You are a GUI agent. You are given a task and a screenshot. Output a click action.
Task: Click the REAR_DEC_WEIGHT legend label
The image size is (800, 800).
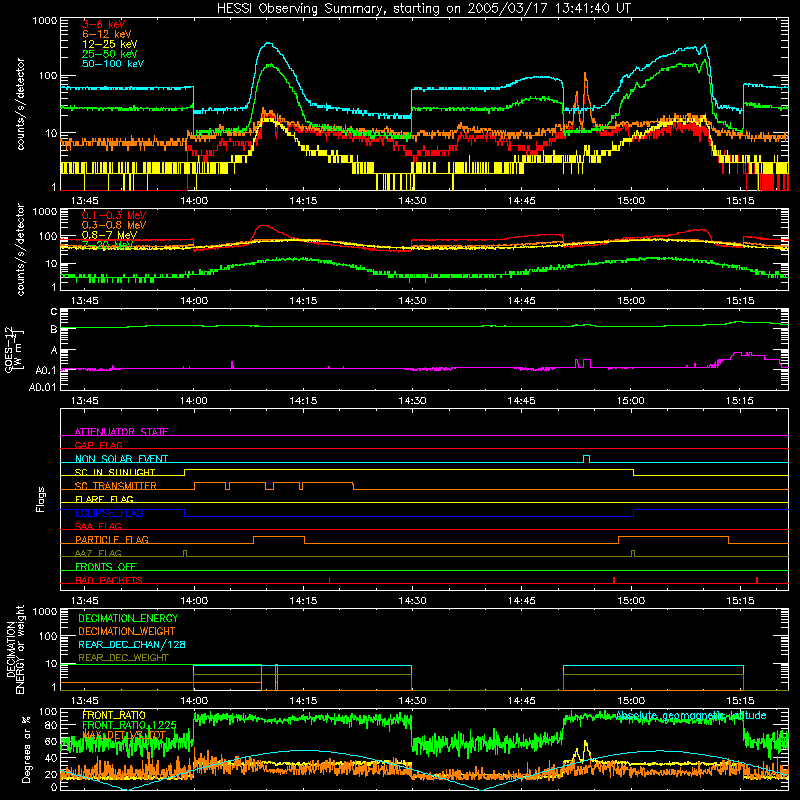coord(123,658)
